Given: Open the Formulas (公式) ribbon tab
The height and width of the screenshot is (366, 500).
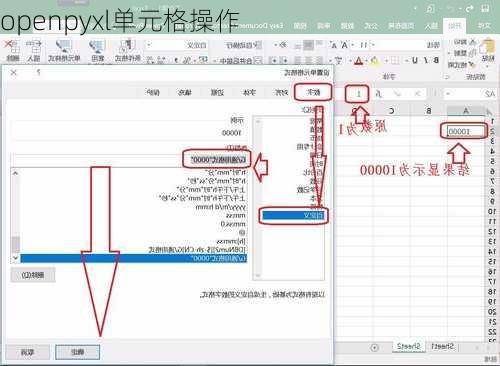Looking at the screenshot, I should click(371, 26).
